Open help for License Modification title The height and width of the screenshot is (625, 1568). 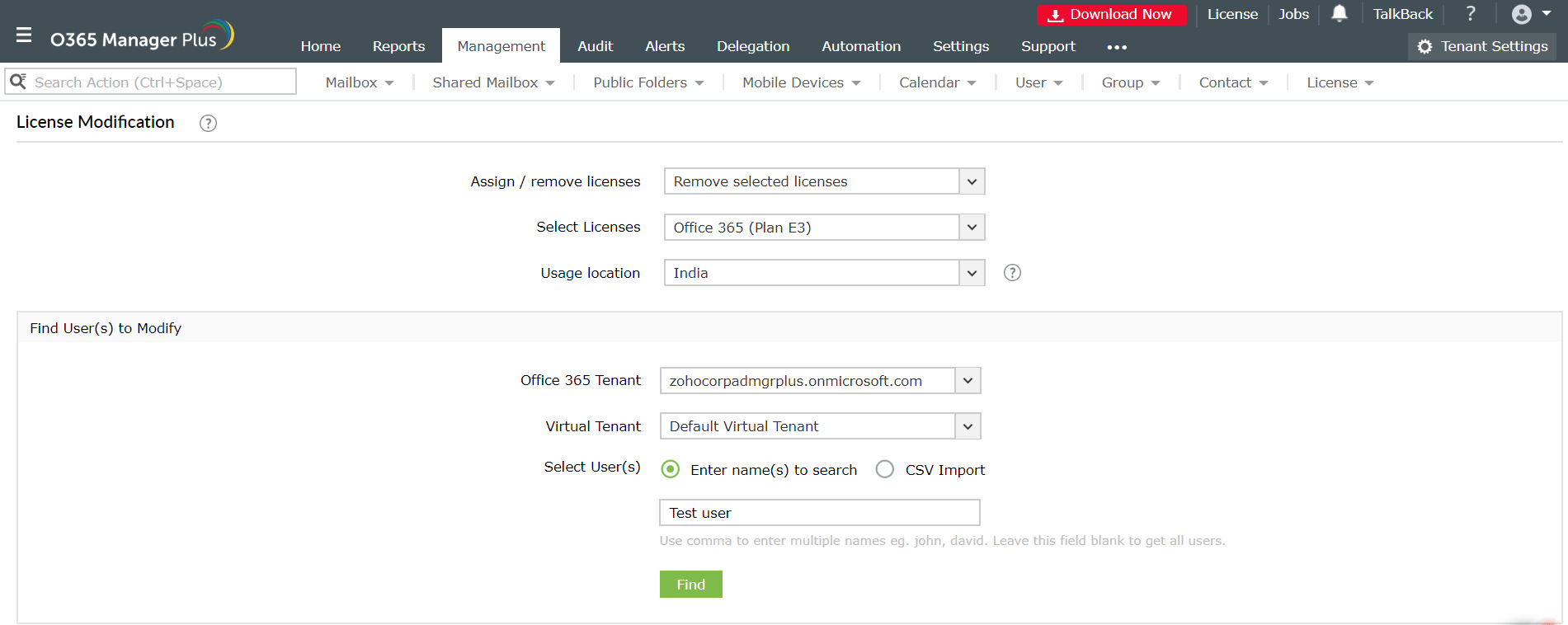pos(208,123)
